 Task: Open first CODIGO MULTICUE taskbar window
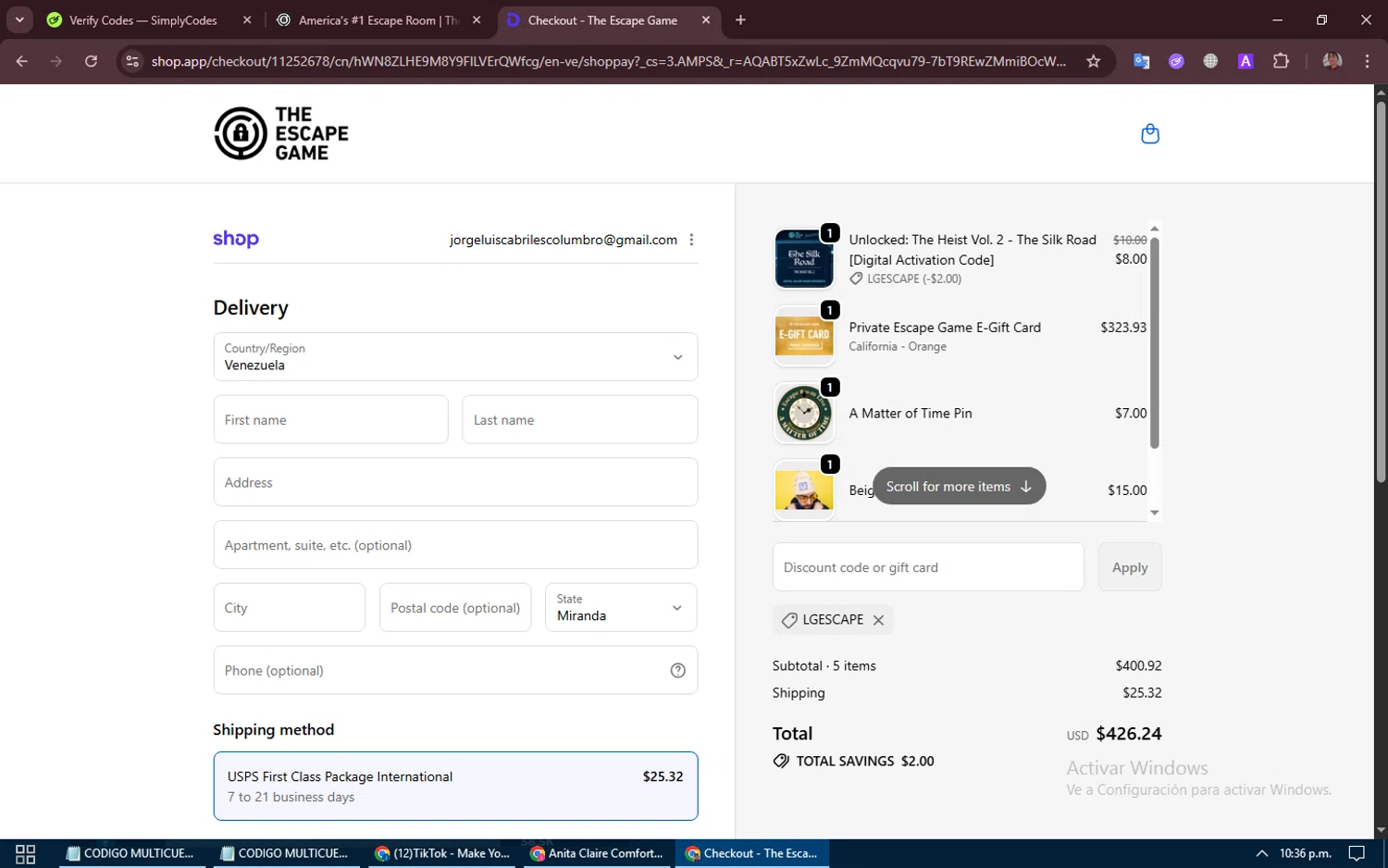131,853
